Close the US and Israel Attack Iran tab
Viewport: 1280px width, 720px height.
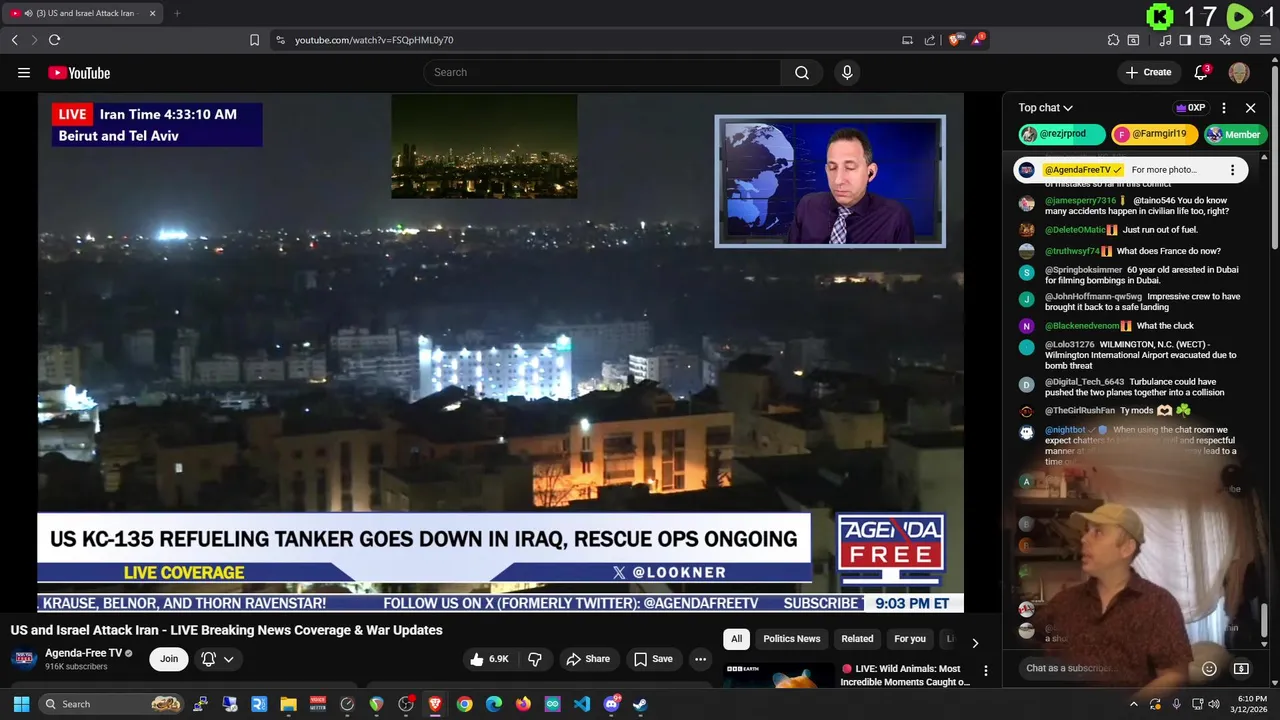click(153, 13)
